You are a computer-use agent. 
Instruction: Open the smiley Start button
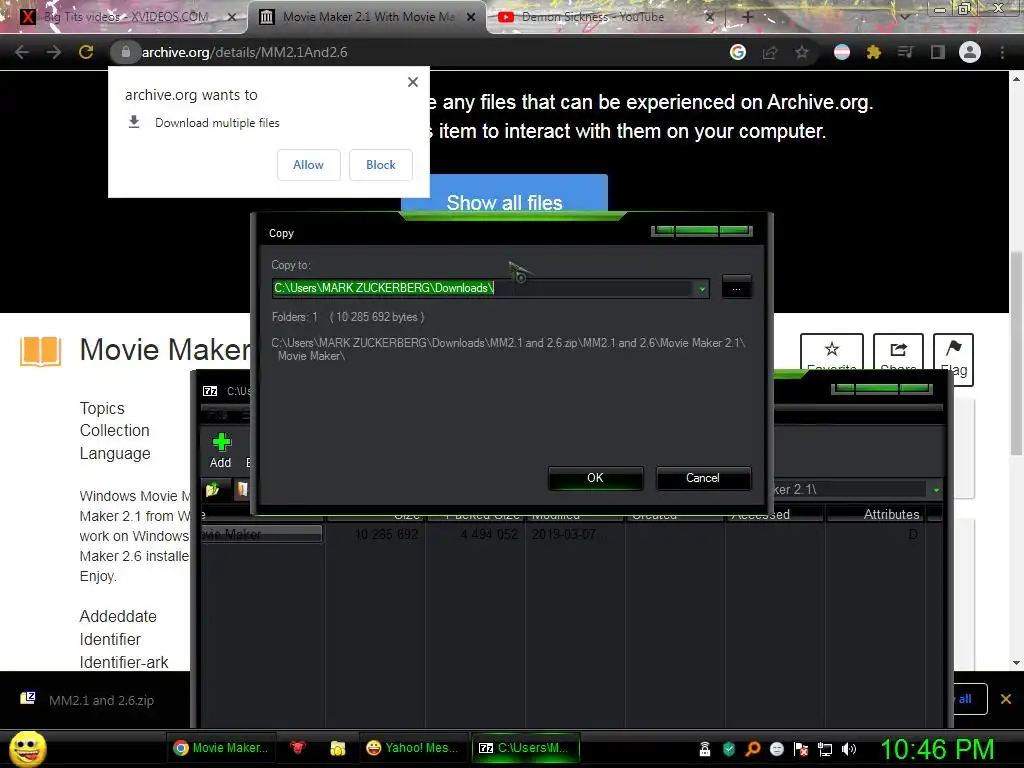point(27,748)
